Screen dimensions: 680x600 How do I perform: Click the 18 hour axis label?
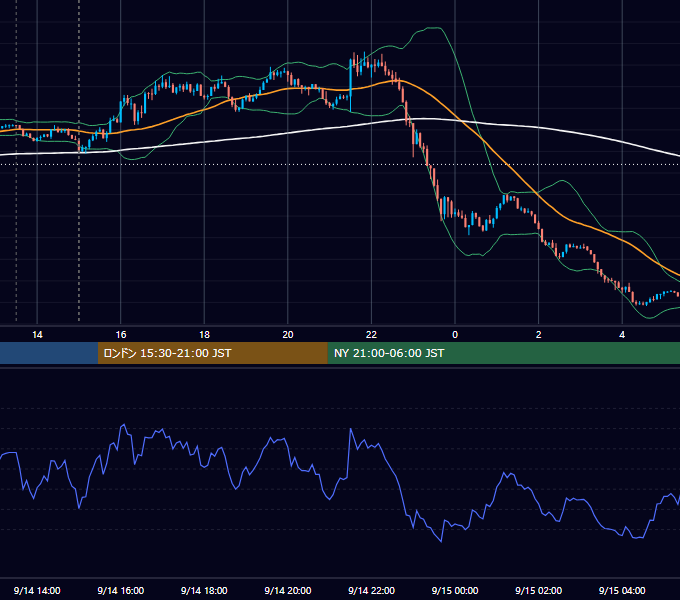point(204,335)
